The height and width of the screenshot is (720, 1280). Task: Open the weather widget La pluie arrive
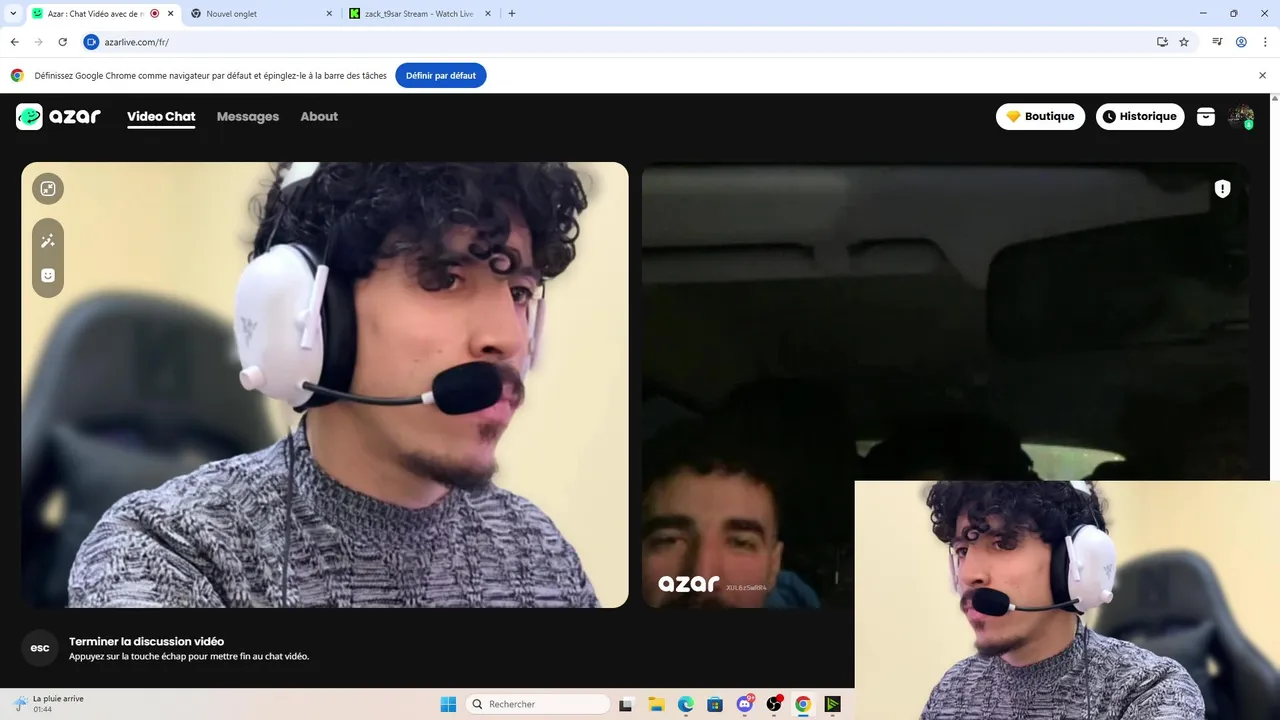coord(48,704)
